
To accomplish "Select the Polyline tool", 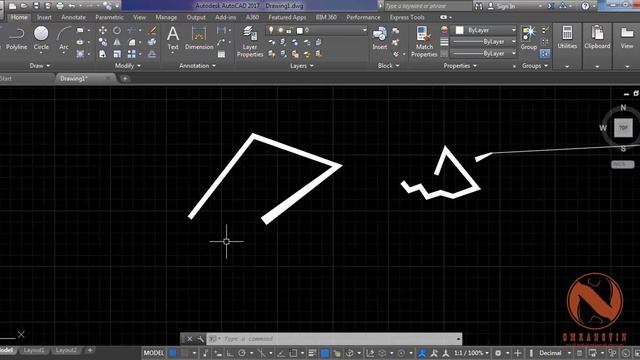I will (16, 38).
